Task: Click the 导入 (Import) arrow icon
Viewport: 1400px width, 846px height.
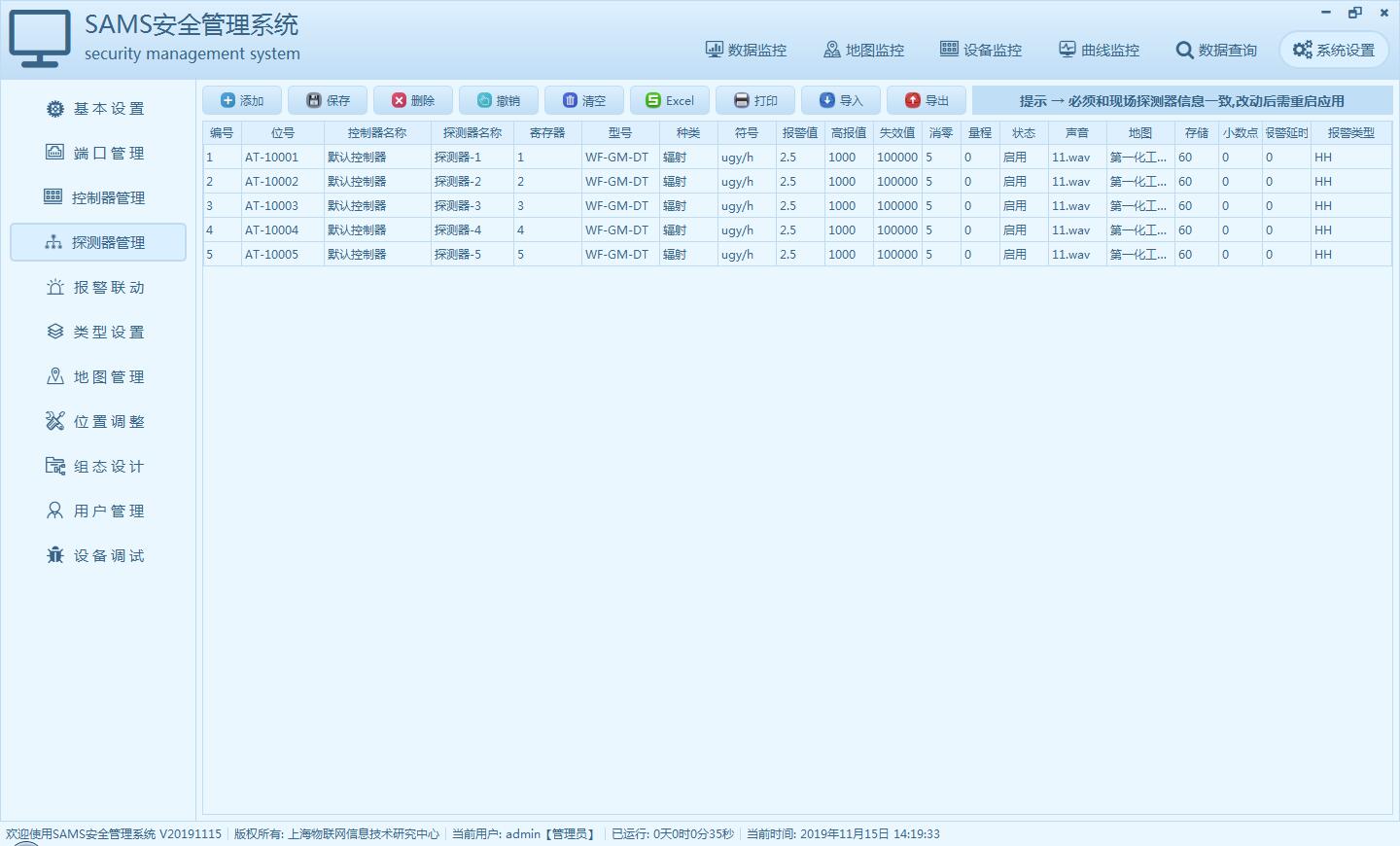Action: click(x=826, y=100)
